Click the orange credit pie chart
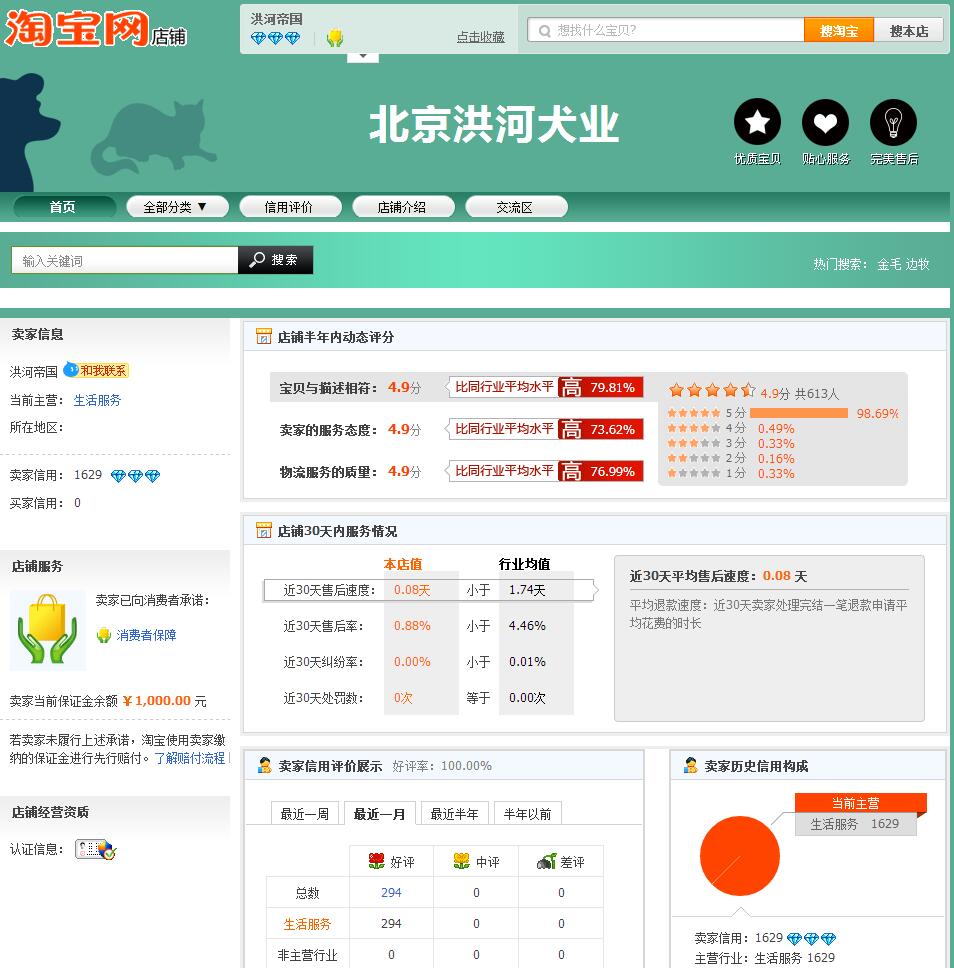This screenshot has width=954, height=968. (x=740, y=856)
